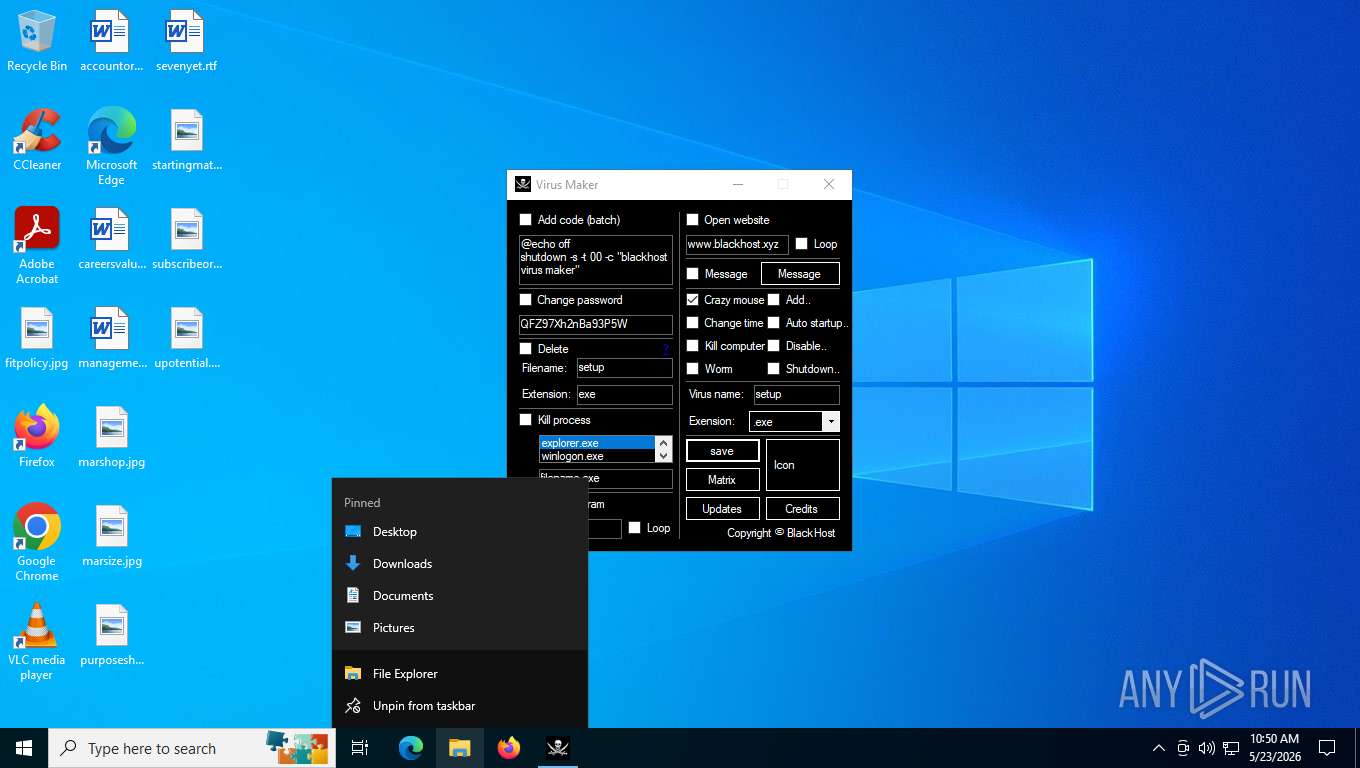Select Unpin from taskbar
The image size is (1360, 768).
(x=460, y=706)
